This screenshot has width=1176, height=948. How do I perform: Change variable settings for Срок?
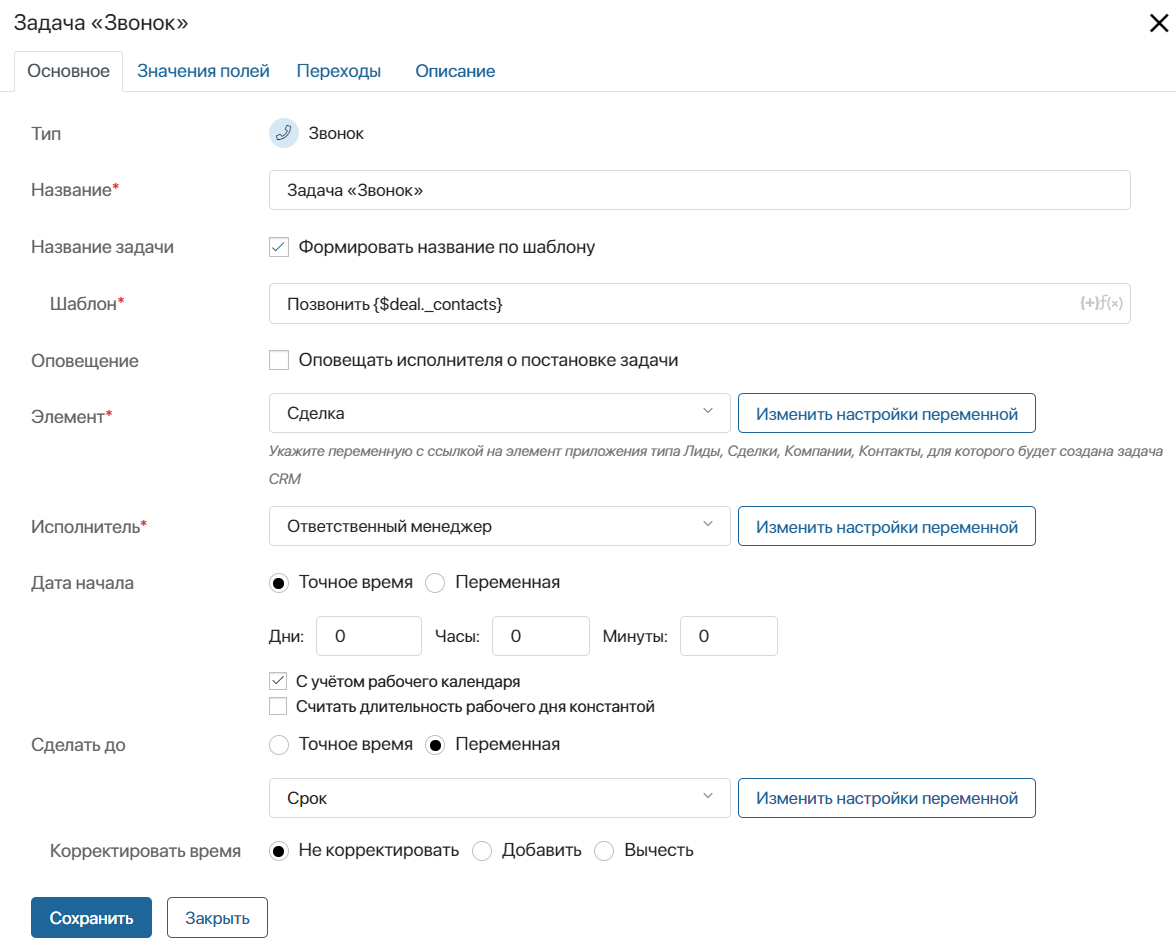(886, 798)
